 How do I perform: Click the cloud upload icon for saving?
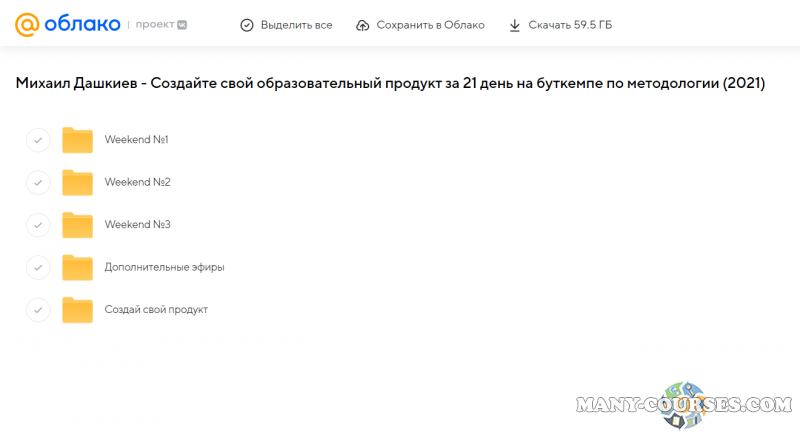362,25
